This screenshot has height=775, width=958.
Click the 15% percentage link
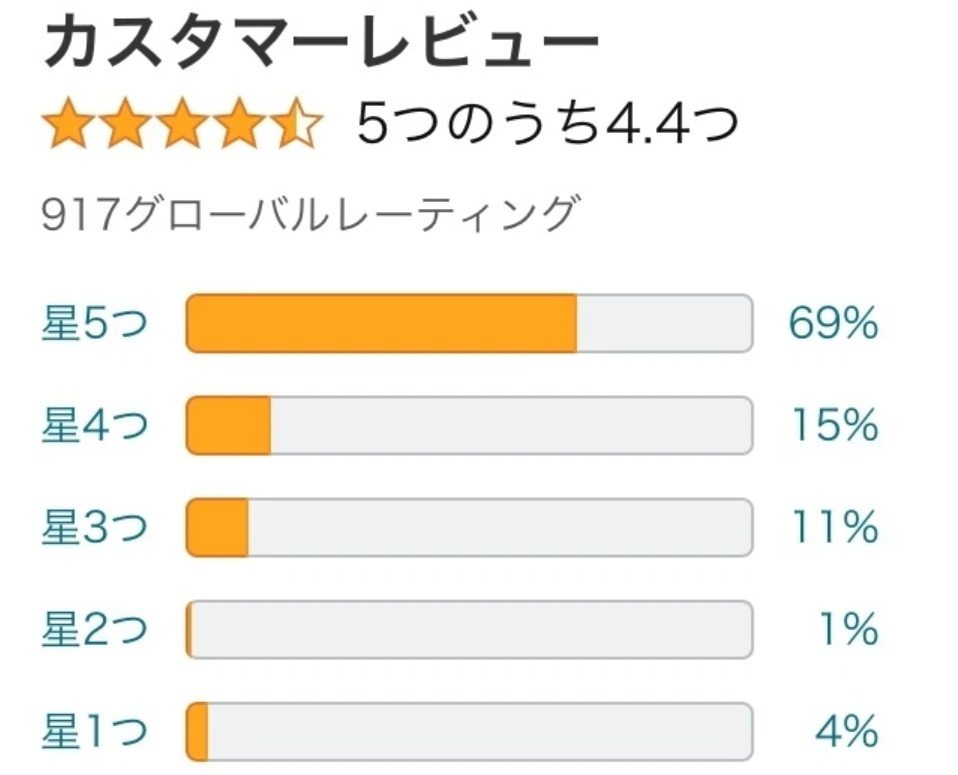coord(835,426)
